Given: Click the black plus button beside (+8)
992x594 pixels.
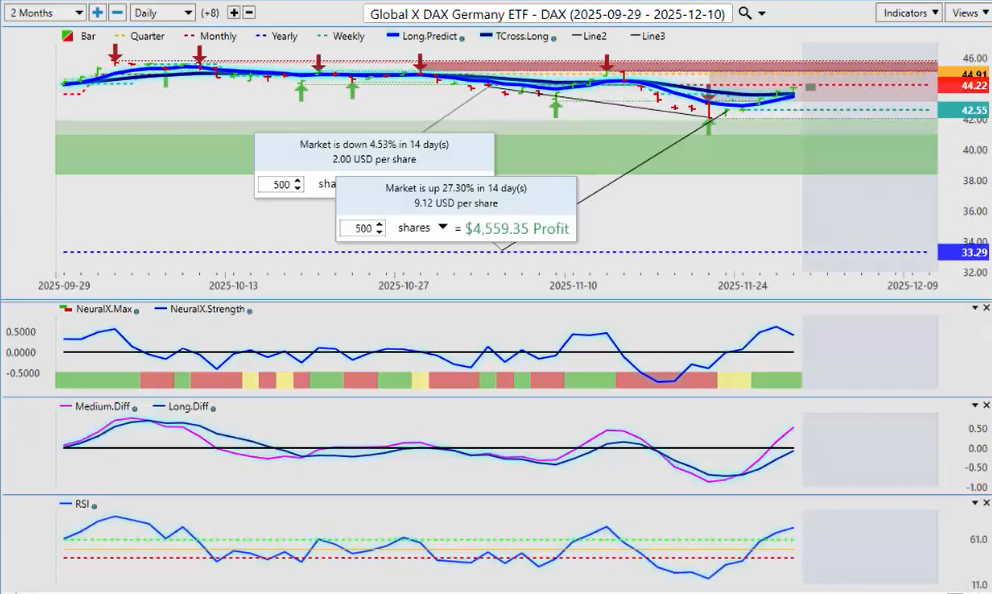Looking at the screenshot, I should pos(234,13).
